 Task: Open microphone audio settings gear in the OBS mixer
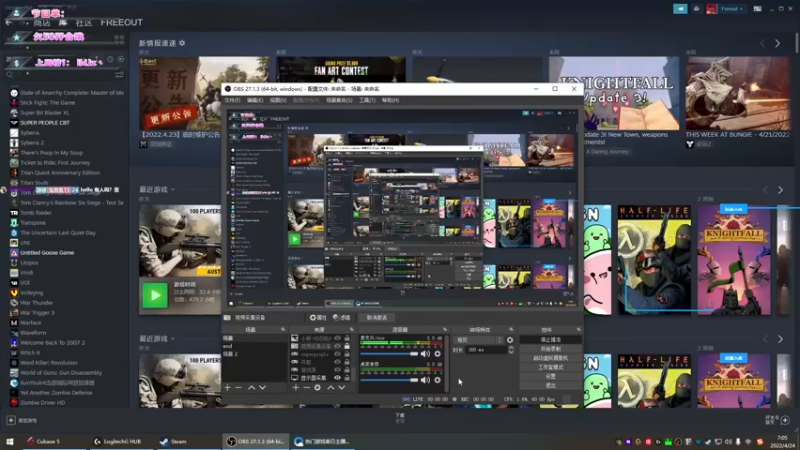tap(437, 354)
